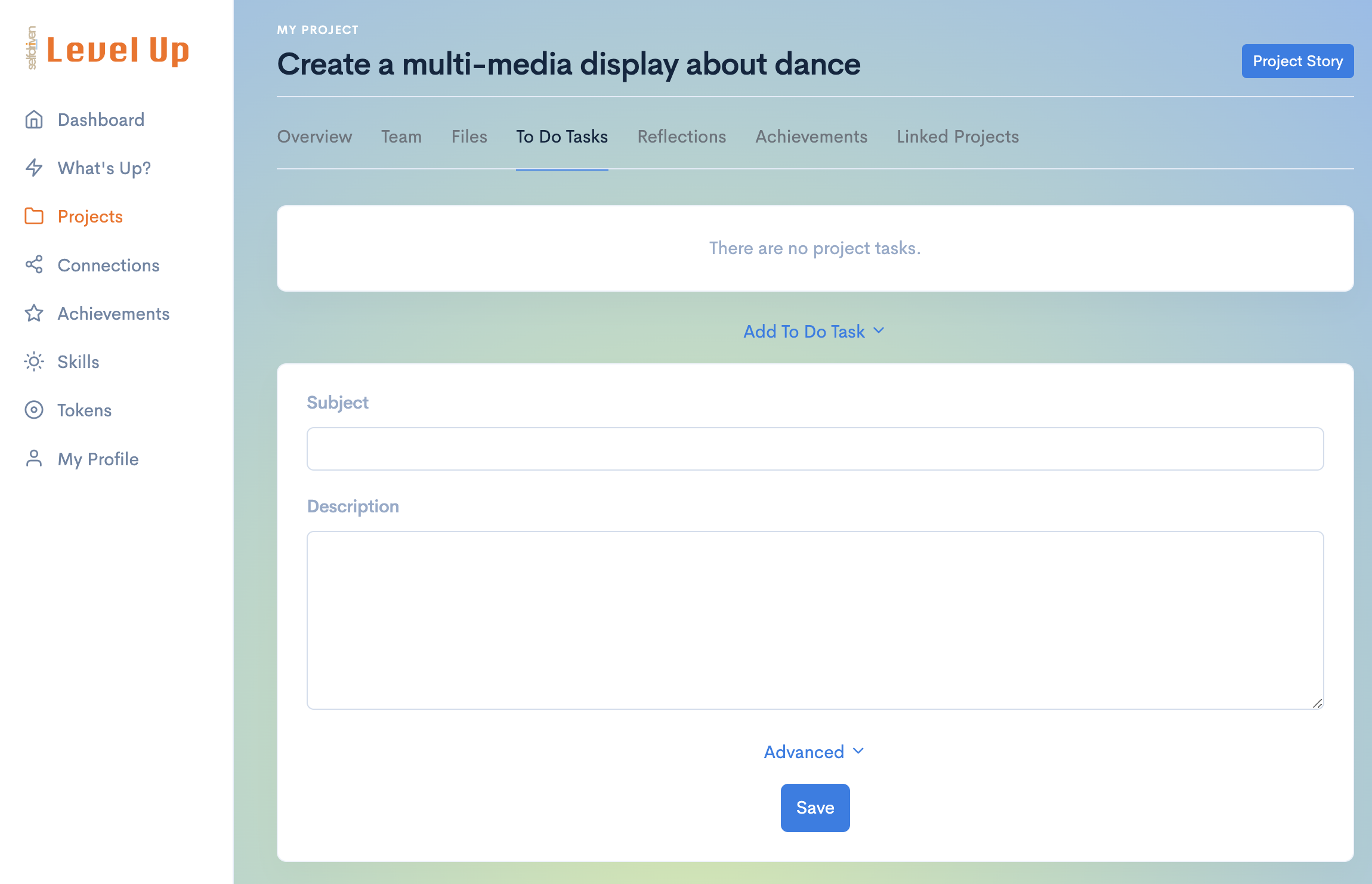1372x884 pixels.
Task: Click the Projects folder icon
Action: click(34, 217)
